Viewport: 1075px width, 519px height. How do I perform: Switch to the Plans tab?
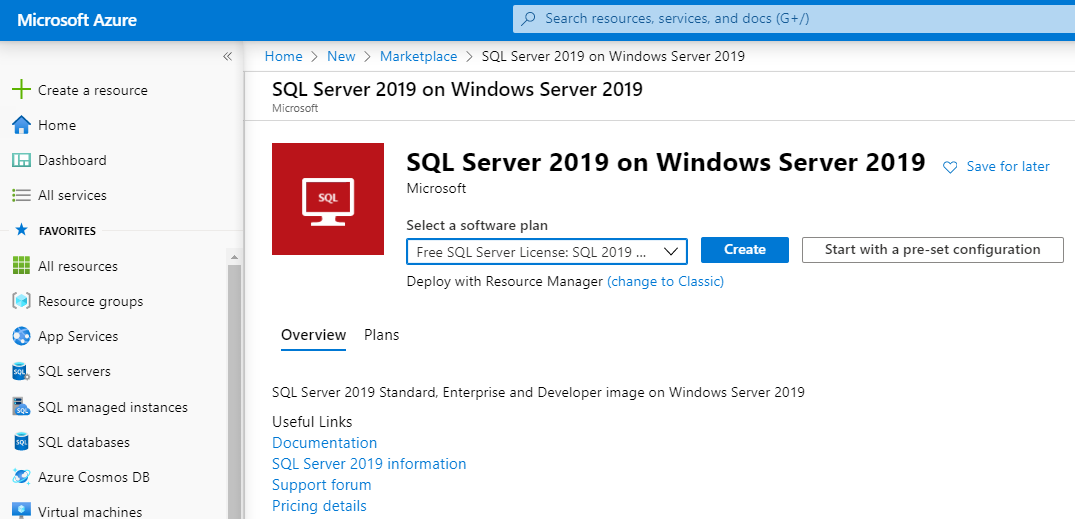[x=381, y=335]
